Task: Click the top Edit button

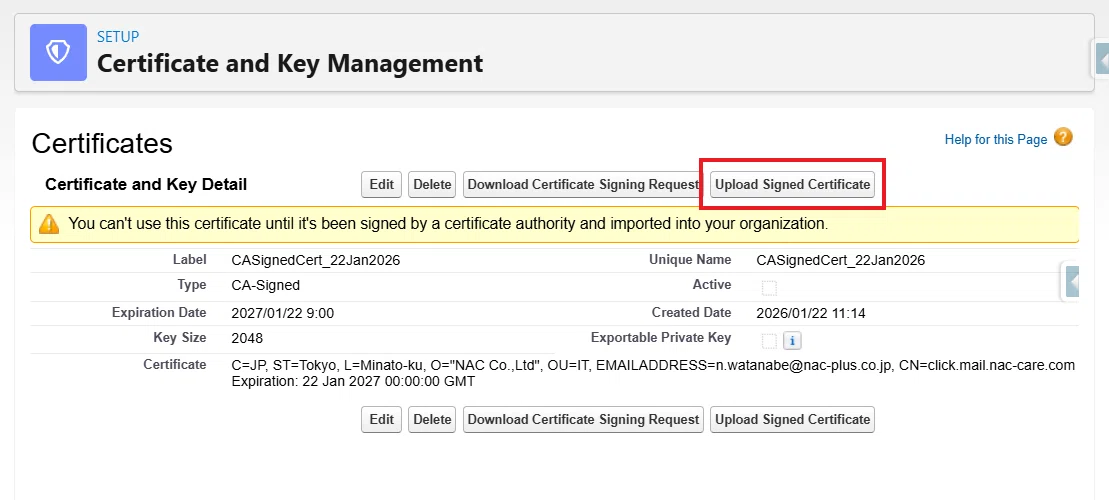Action: (381, 185)
